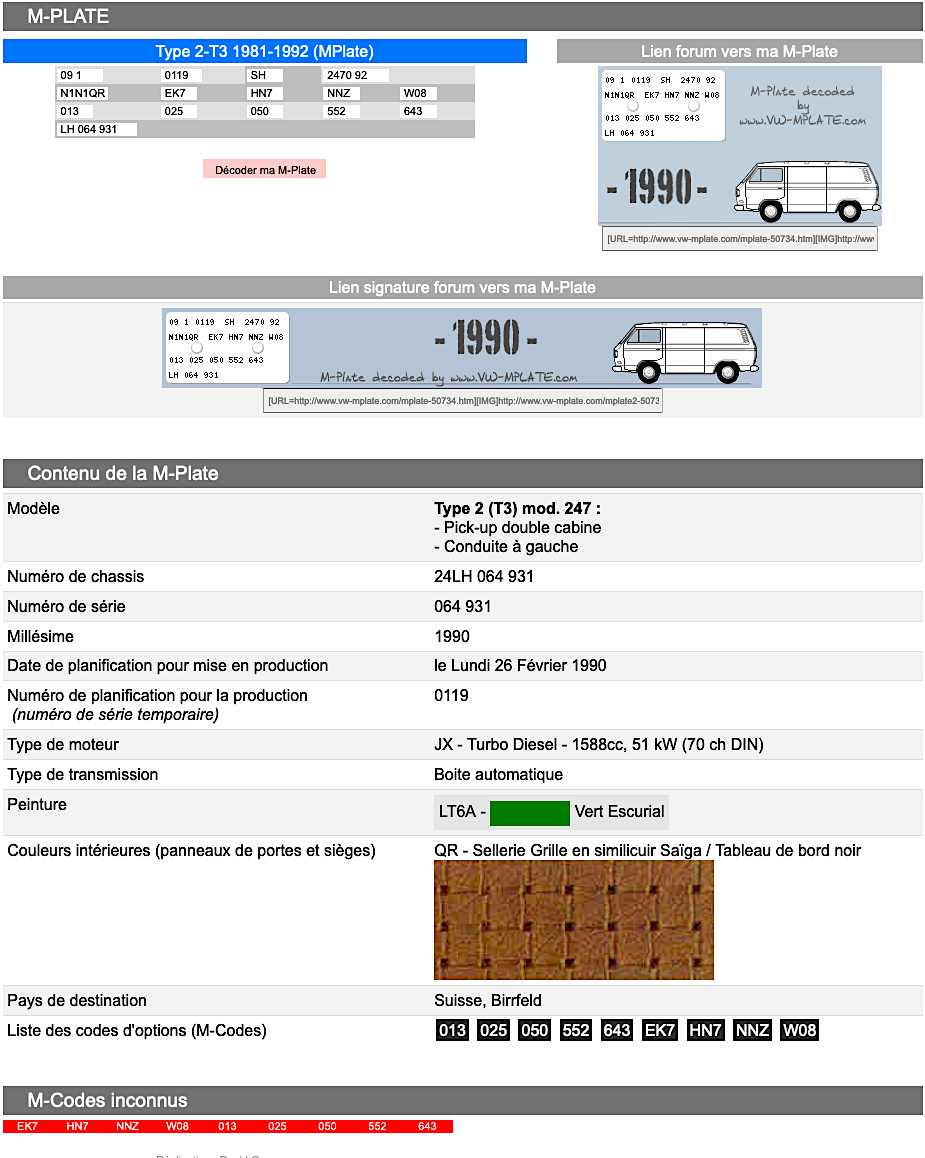
Task: Select the black 'HN7' option code badge
Action: [x=705, y=1030]
